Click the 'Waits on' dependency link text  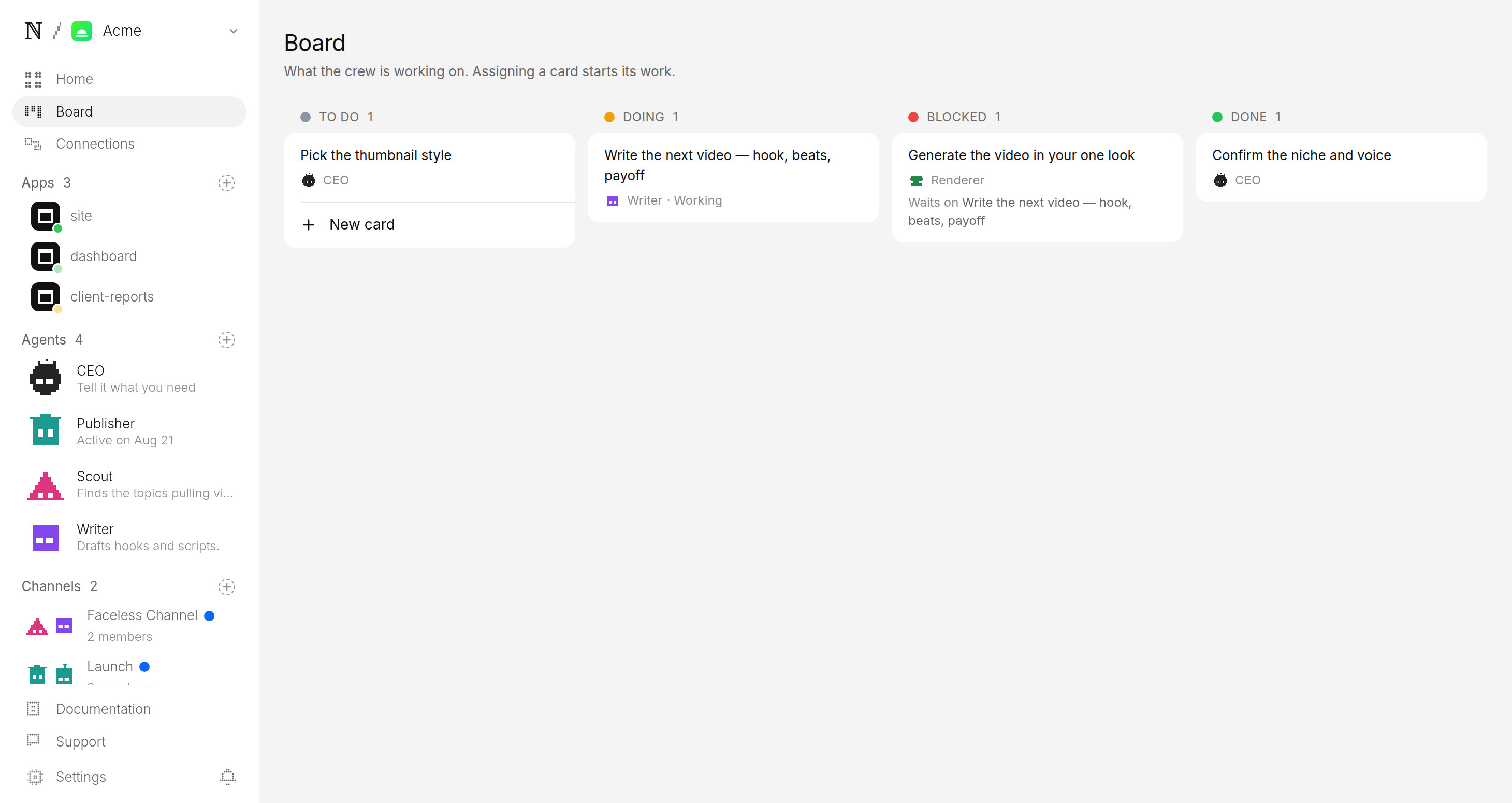tap(1019, 211)
